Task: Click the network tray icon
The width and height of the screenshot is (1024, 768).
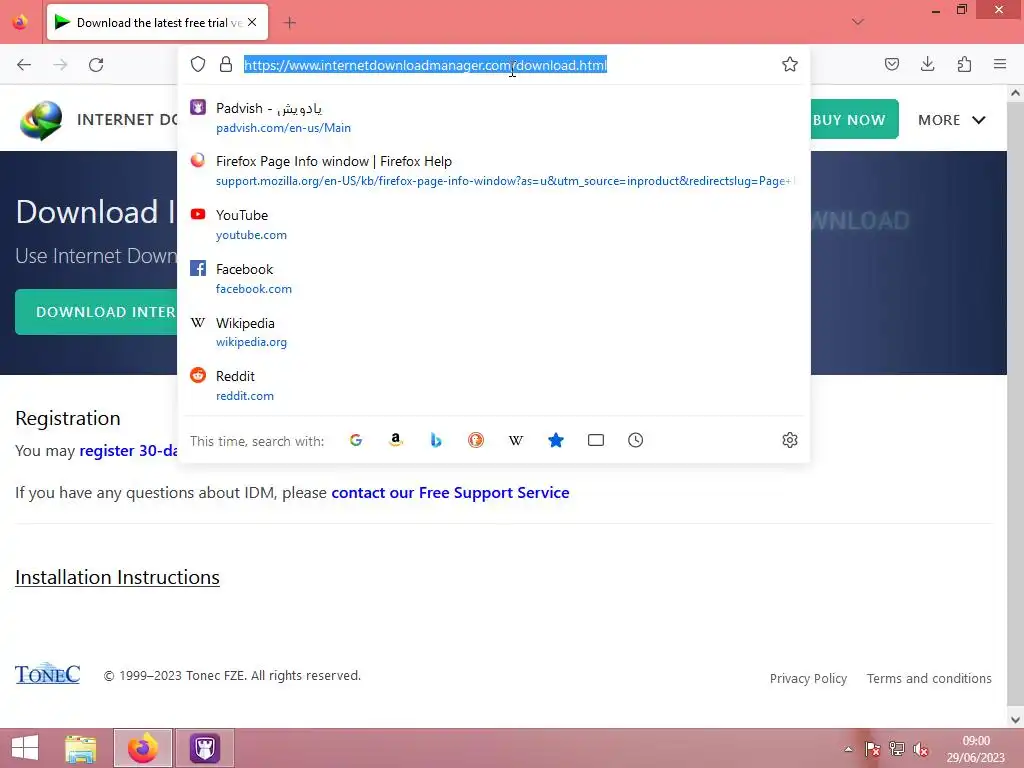Action: point(897,749)
